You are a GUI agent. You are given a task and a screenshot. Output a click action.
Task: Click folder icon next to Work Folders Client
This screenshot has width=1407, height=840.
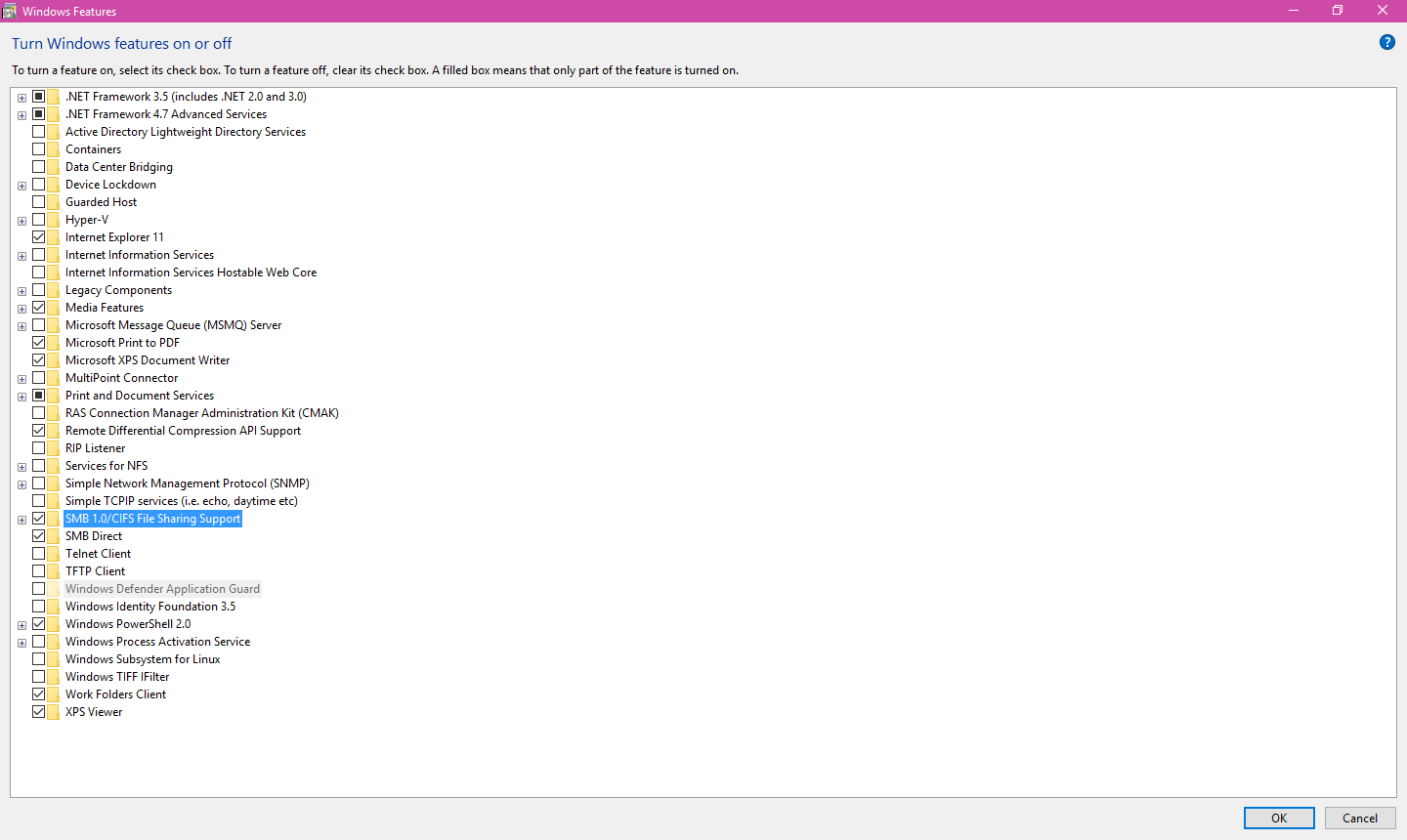54,694
